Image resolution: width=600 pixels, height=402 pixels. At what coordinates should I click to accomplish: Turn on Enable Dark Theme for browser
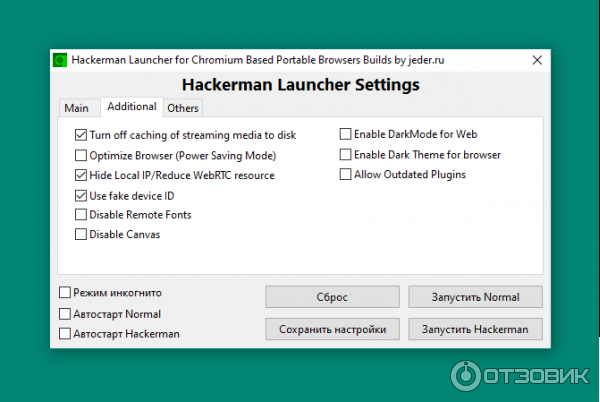tap(345, 155)
